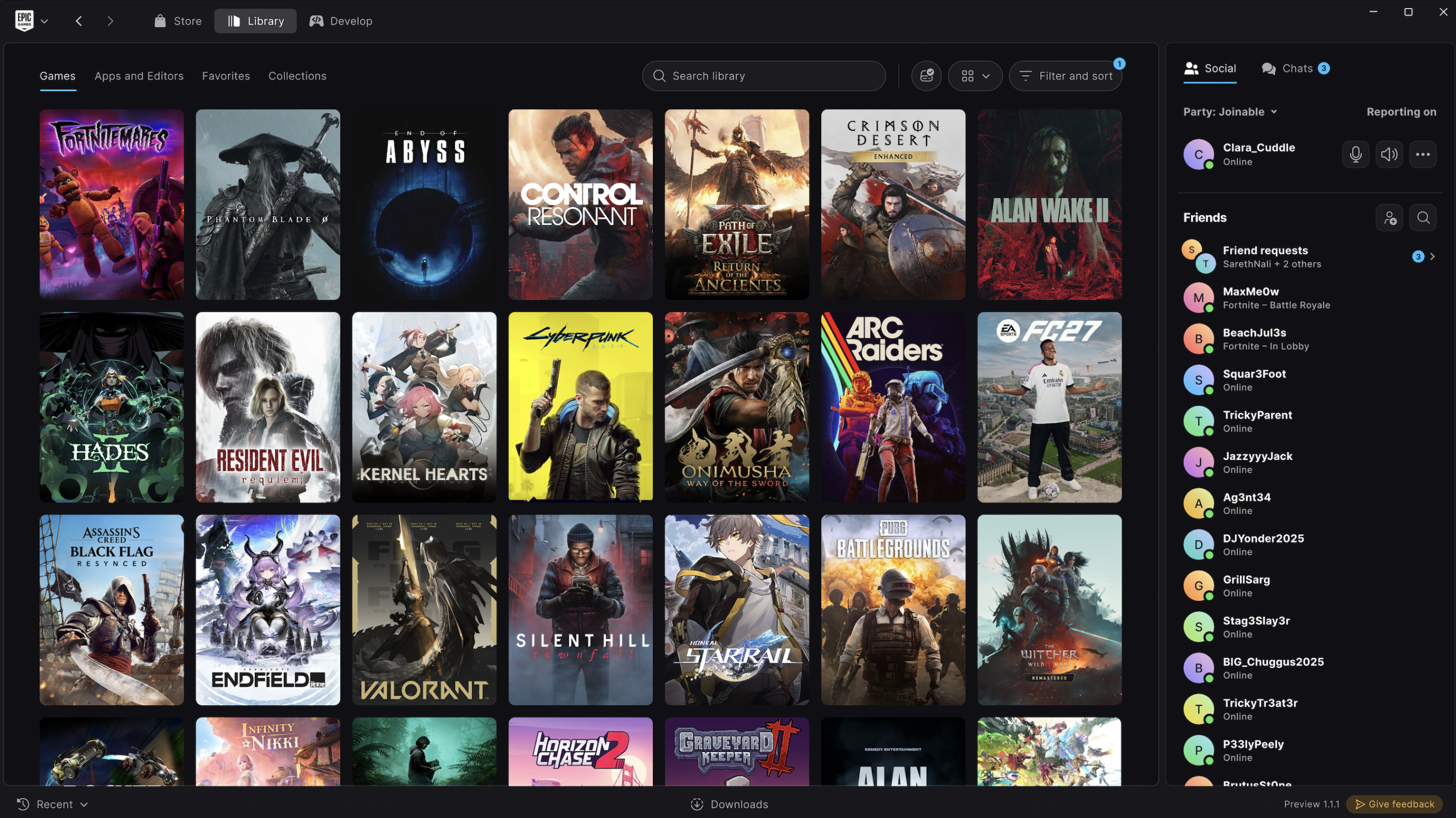Image resolution: width=1456 pixels, height=818 pixels.
Task: Open the Filter and sort panel
Action: (1065, 76)
